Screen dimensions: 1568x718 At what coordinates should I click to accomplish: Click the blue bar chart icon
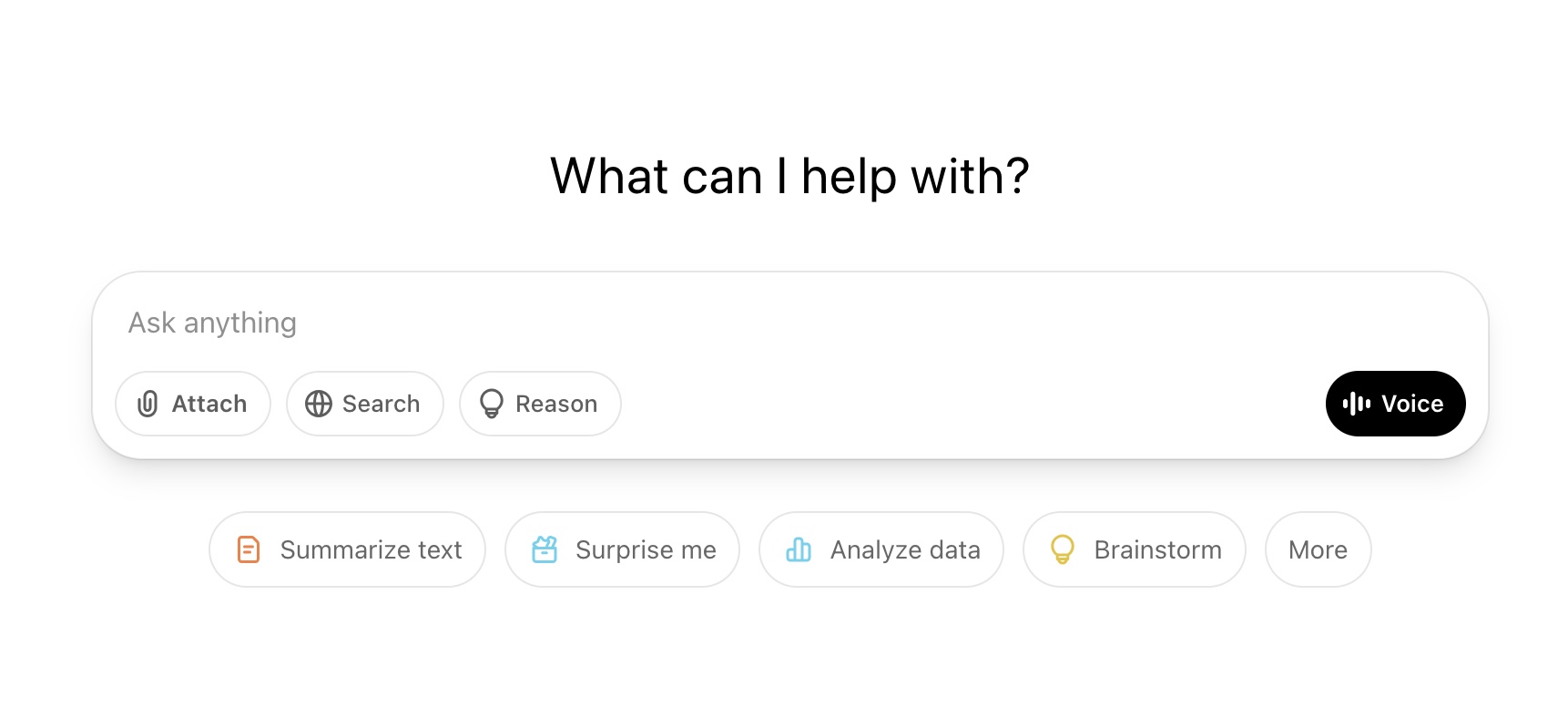click(799, 549)
